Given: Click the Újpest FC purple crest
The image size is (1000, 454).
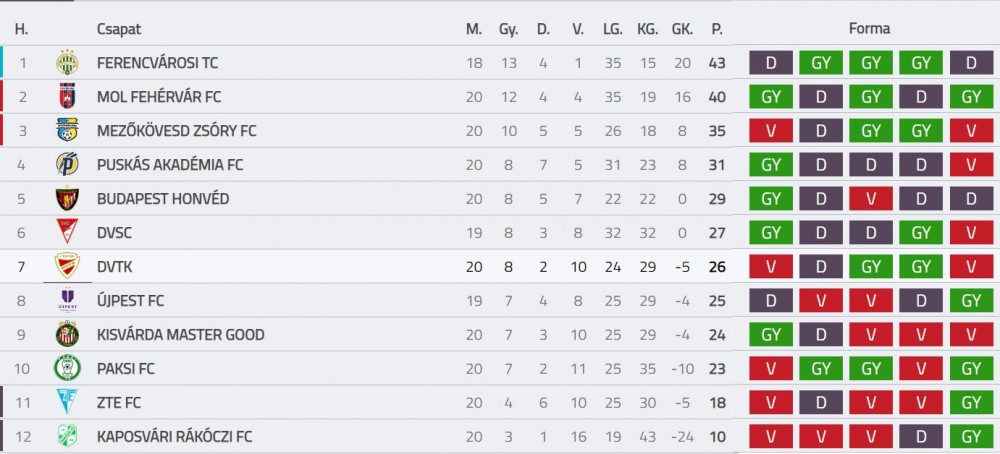Looking at the screenshot, I should (67, 300).
